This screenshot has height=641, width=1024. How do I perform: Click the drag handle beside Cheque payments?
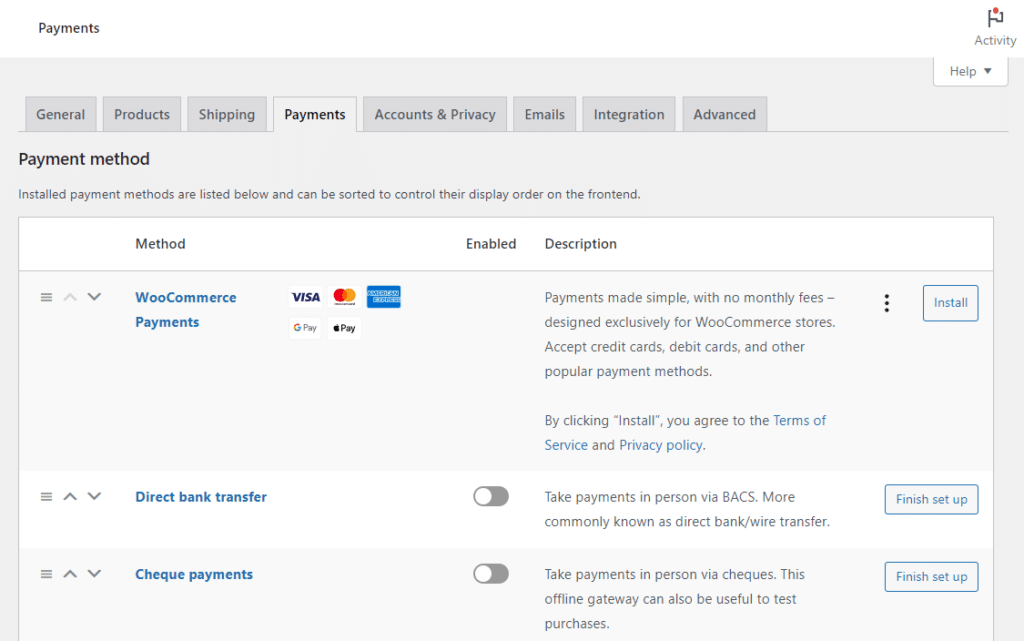(46, 573)
